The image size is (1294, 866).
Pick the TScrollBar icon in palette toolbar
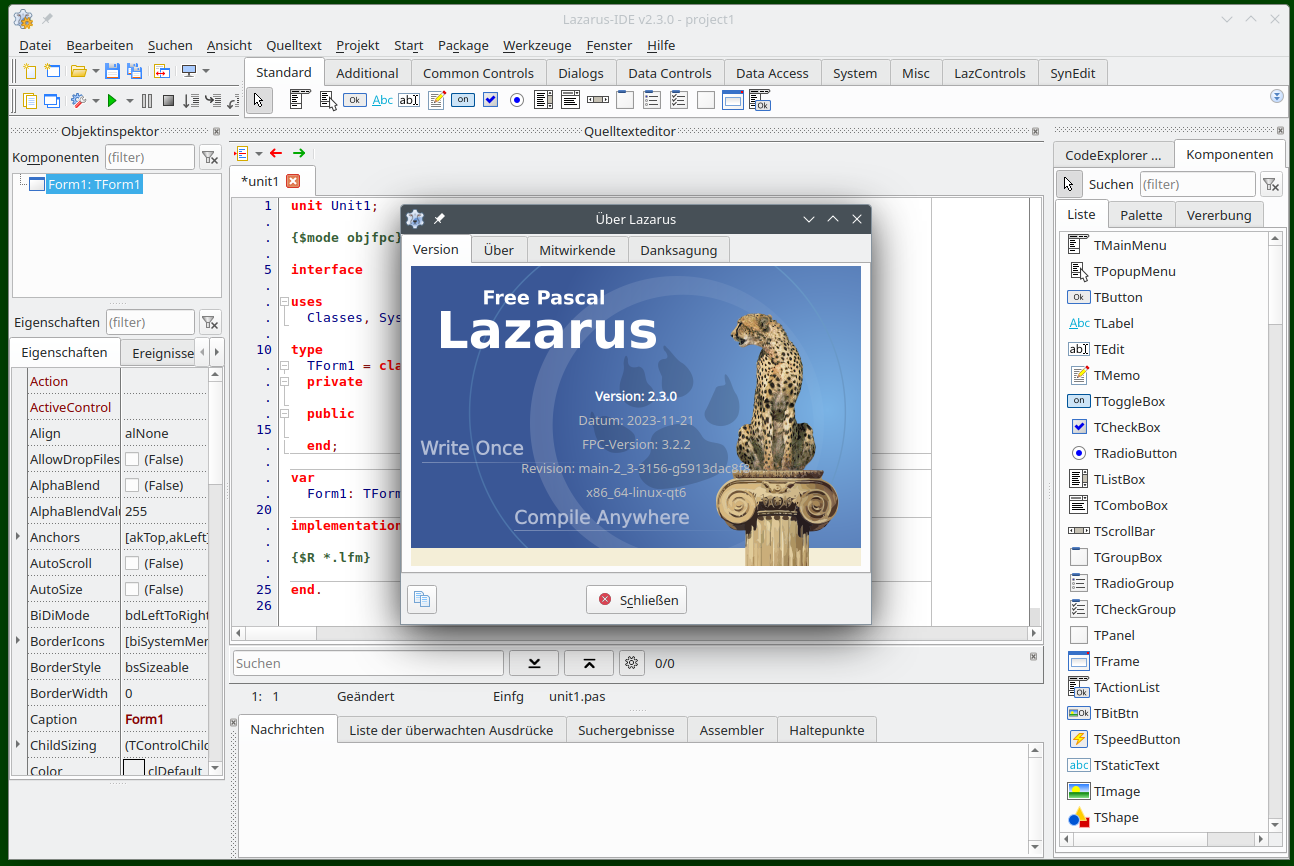pos(598,99)
